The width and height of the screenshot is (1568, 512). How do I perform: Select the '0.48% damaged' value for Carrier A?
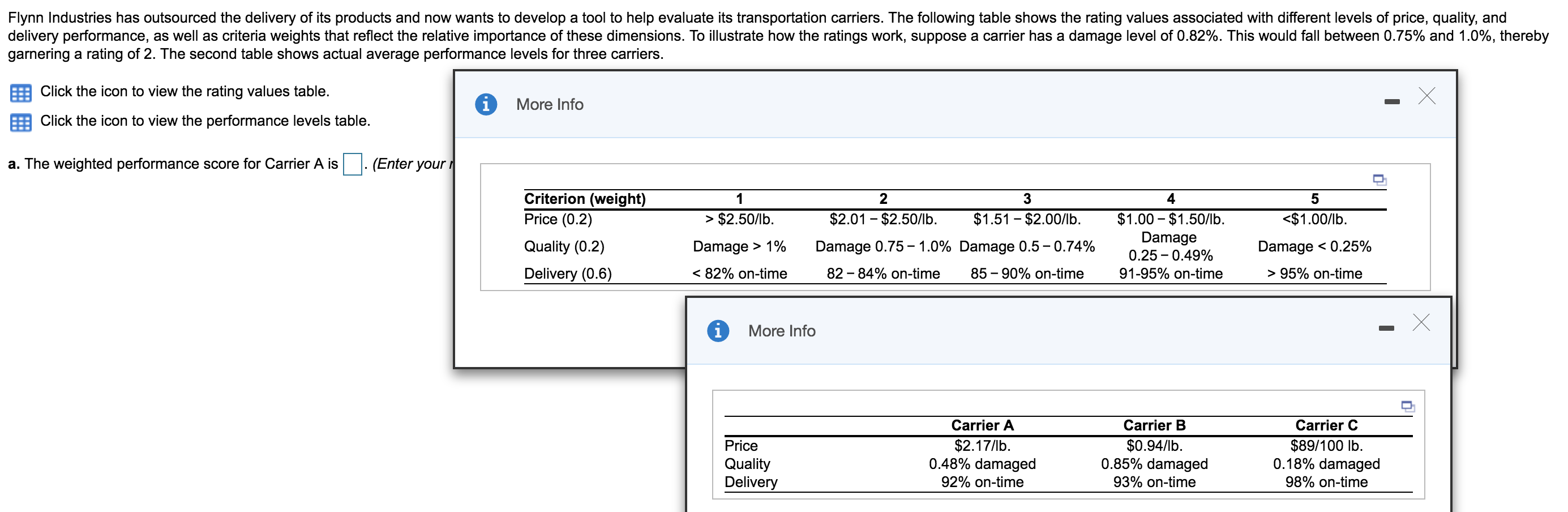(983, 464)
